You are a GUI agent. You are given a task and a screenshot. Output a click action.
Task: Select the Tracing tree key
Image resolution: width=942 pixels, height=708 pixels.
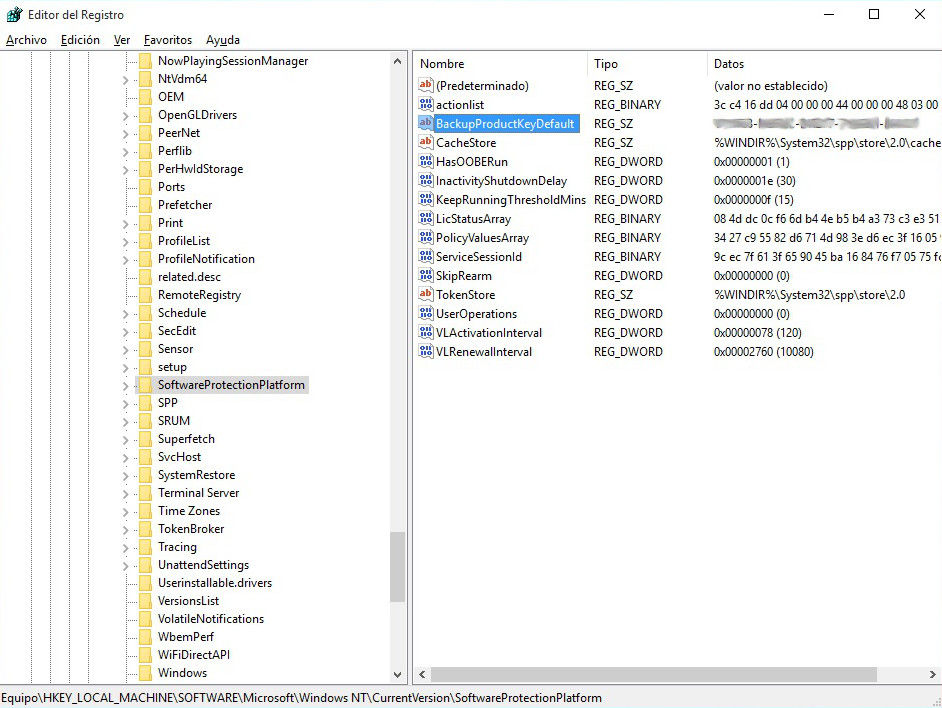pos(177,547)
